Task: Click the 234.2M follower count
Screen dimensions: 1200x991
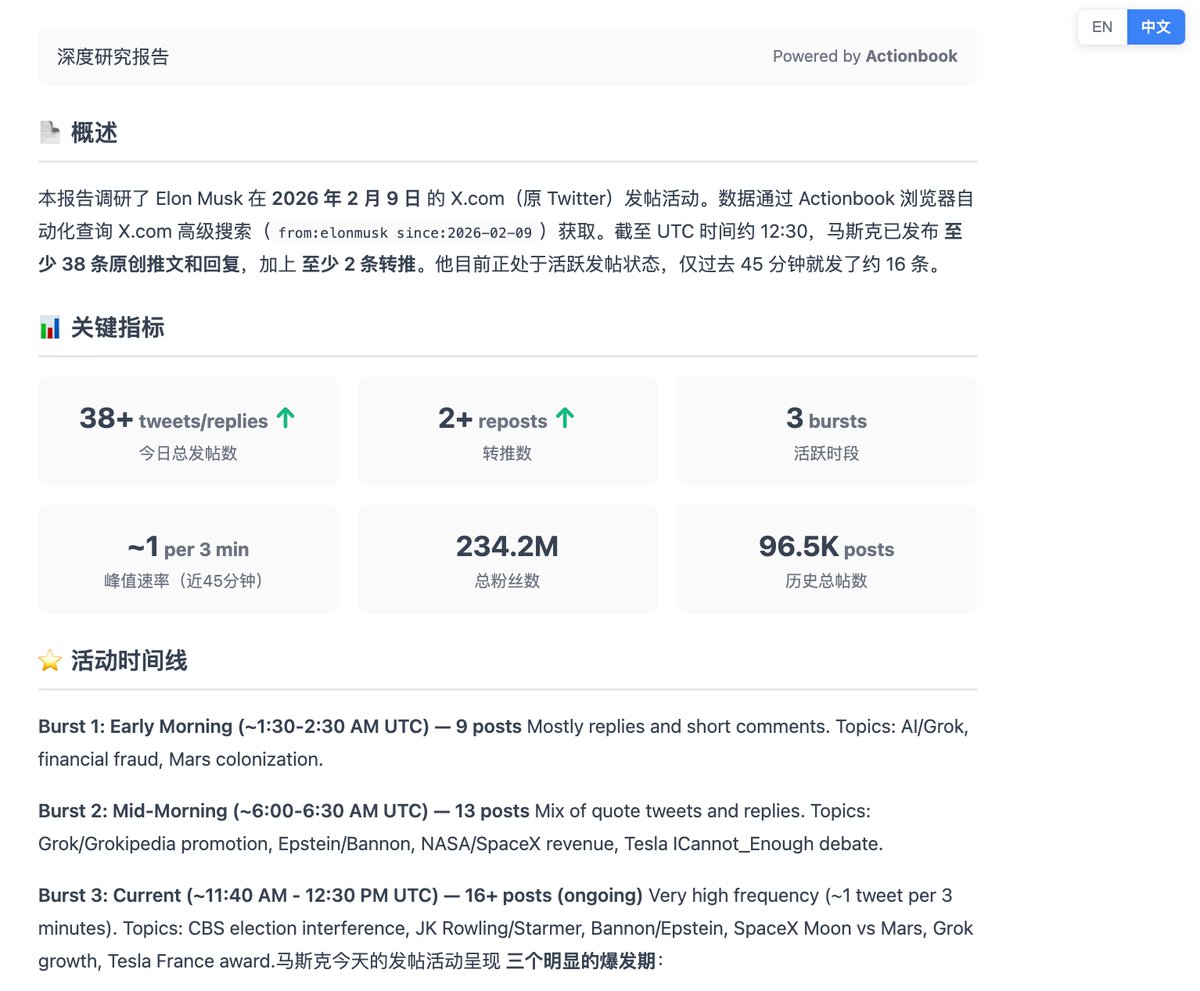Action: click(x=507, y=547)
